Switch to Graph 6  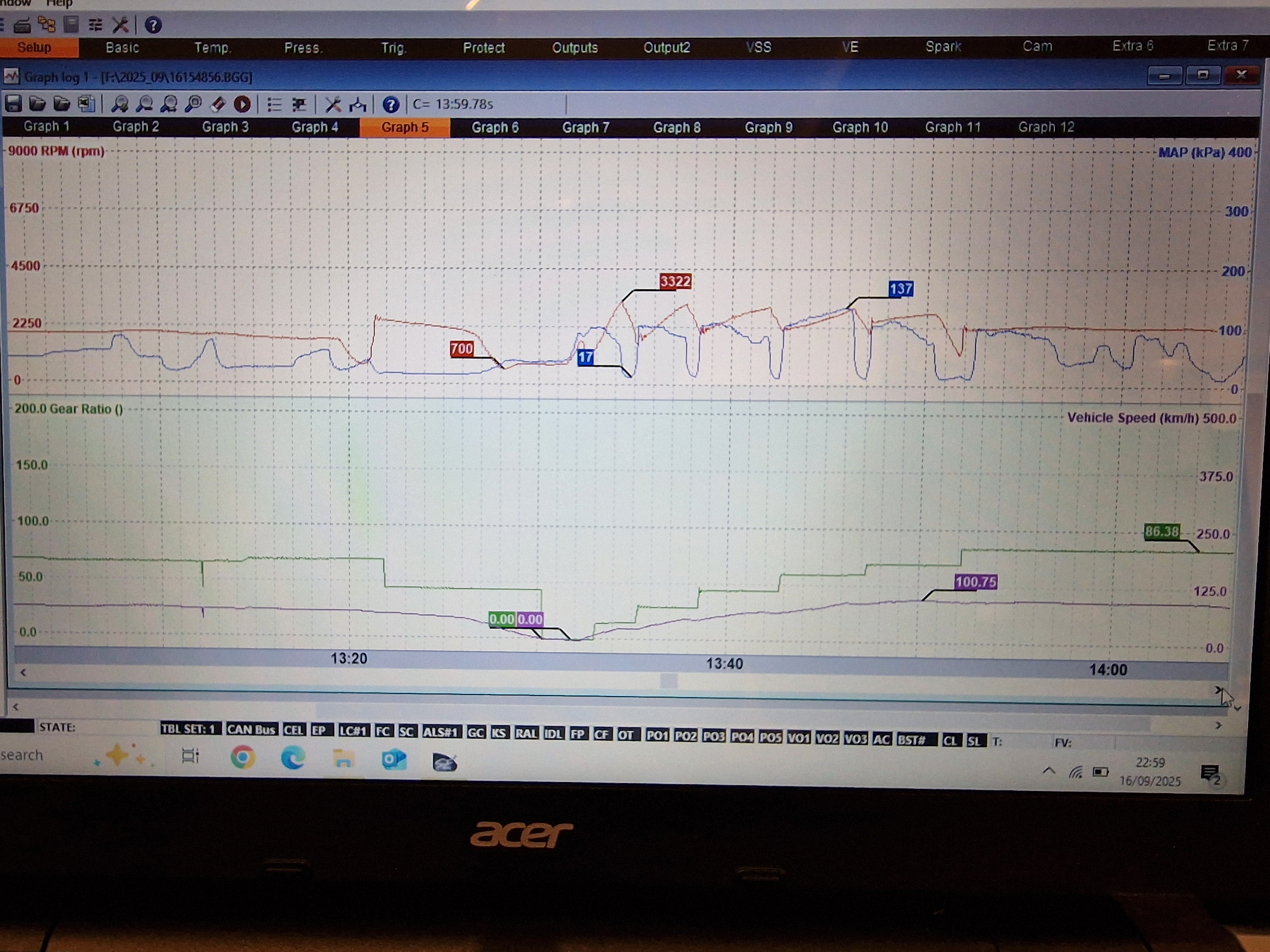(x=495, y=127)
